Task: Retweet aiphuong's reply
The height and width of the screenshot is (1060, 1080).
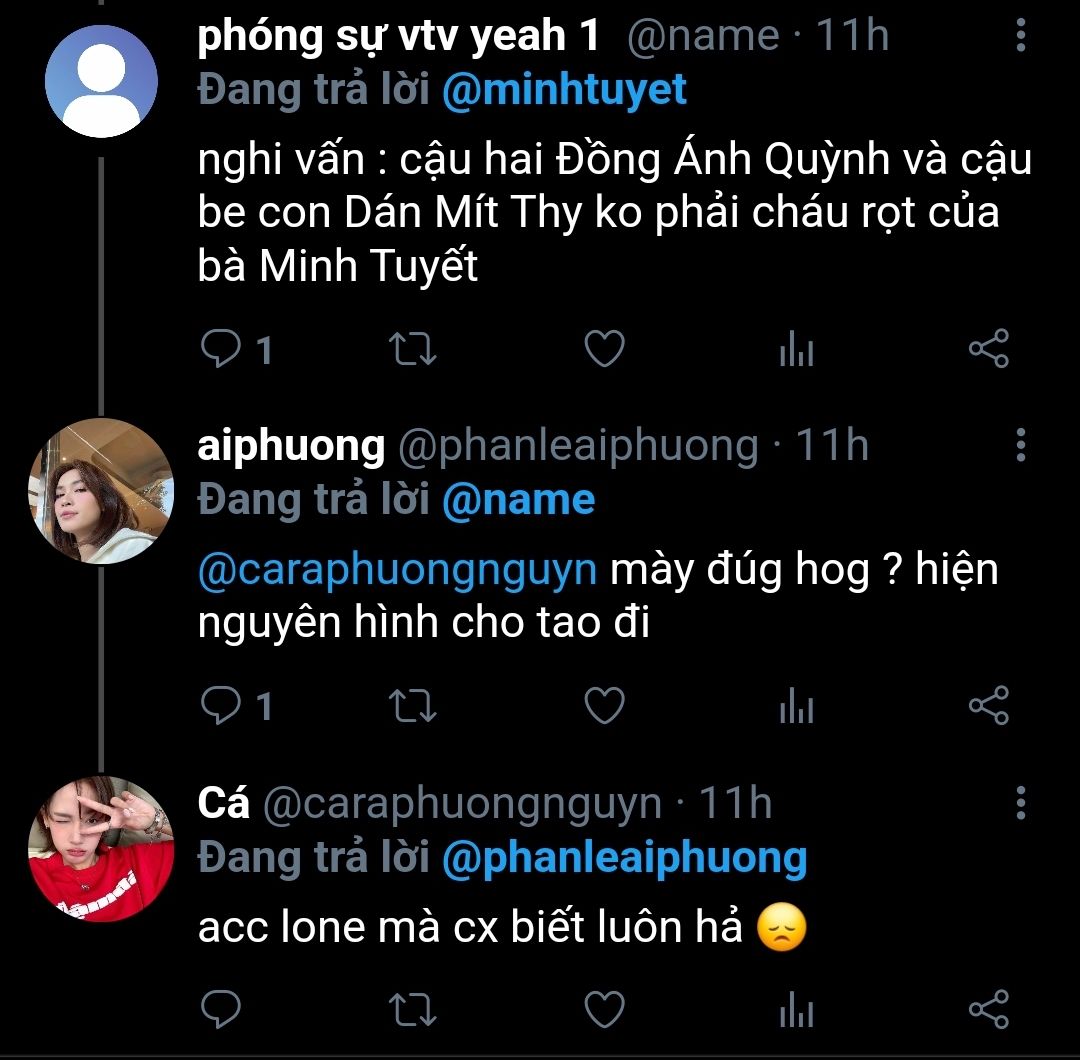Action: point(411,707)
